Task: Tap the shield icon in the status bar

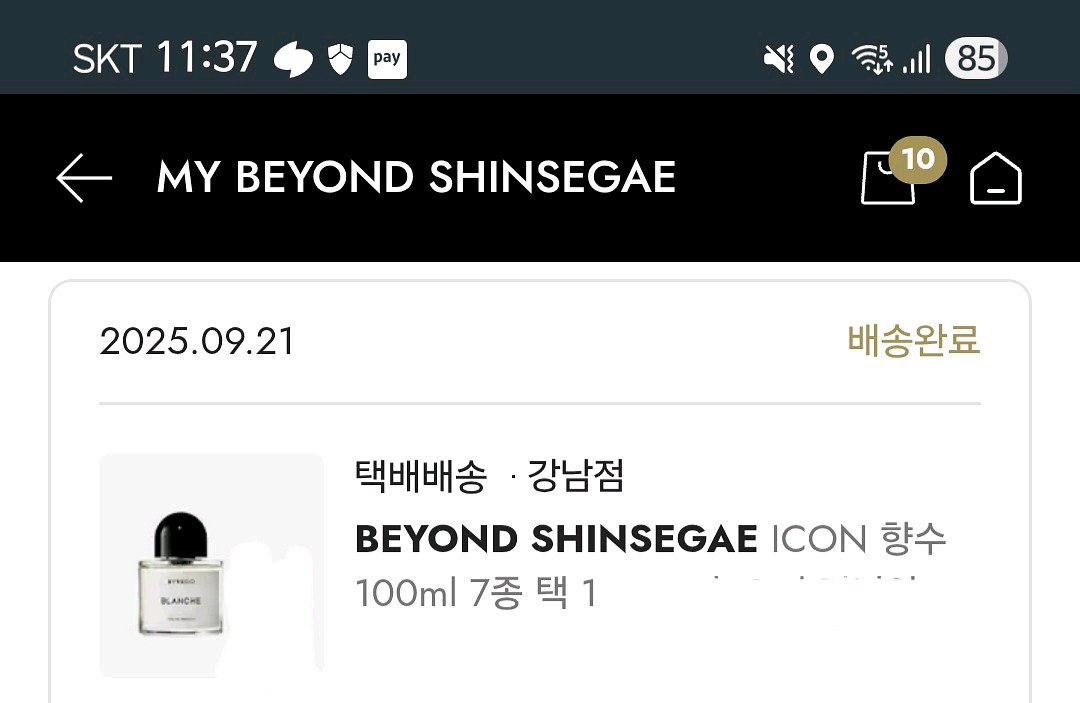Action: (x=341, y=60)
